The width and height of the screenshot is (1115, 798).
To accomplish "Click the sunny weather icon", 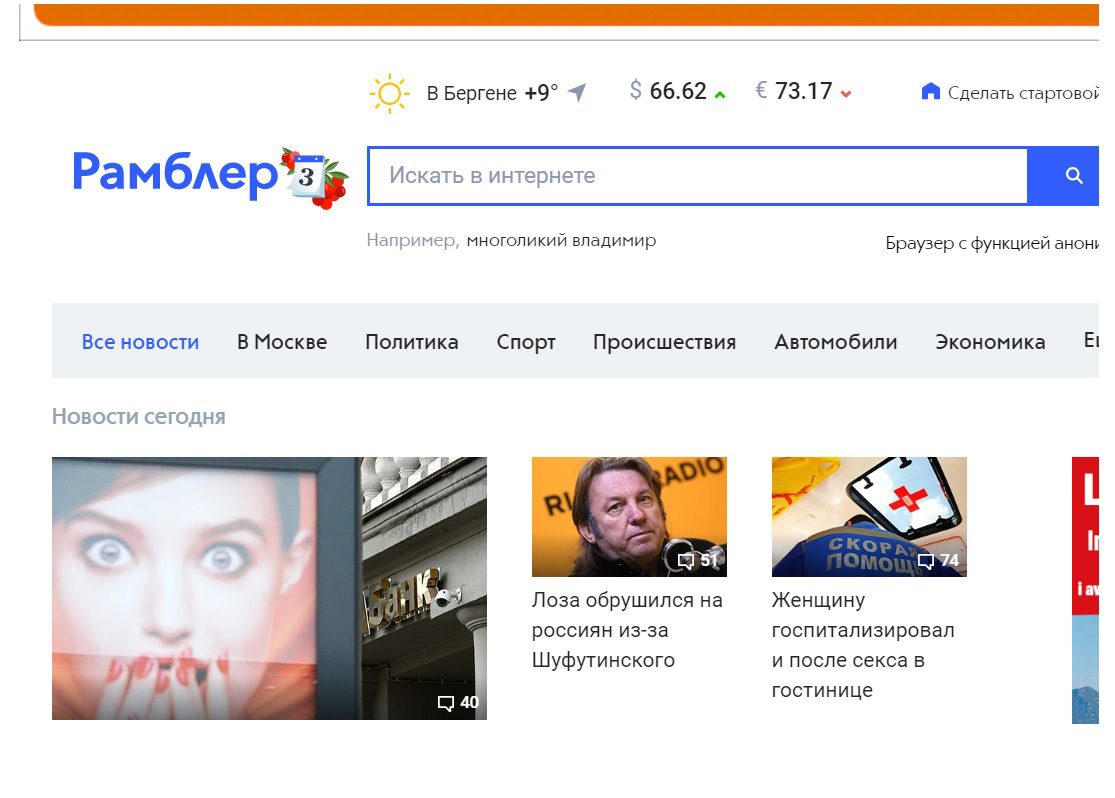I will [390, 93].
